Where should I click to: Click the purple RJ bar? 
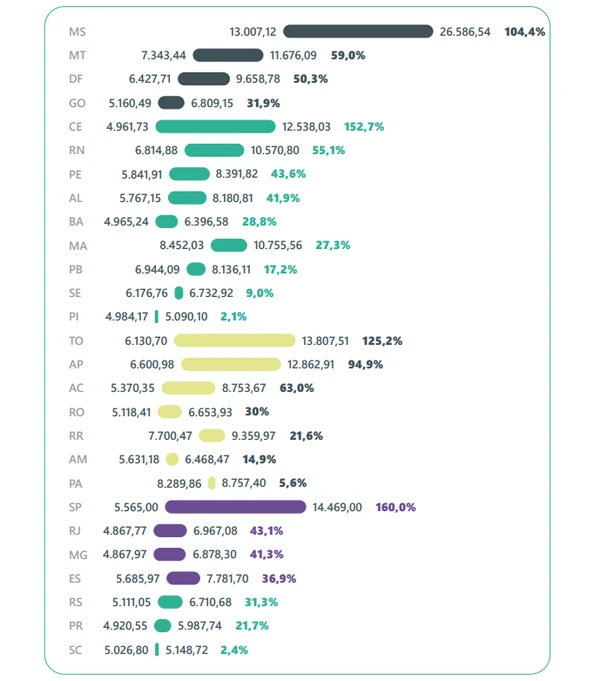point(170,531)
